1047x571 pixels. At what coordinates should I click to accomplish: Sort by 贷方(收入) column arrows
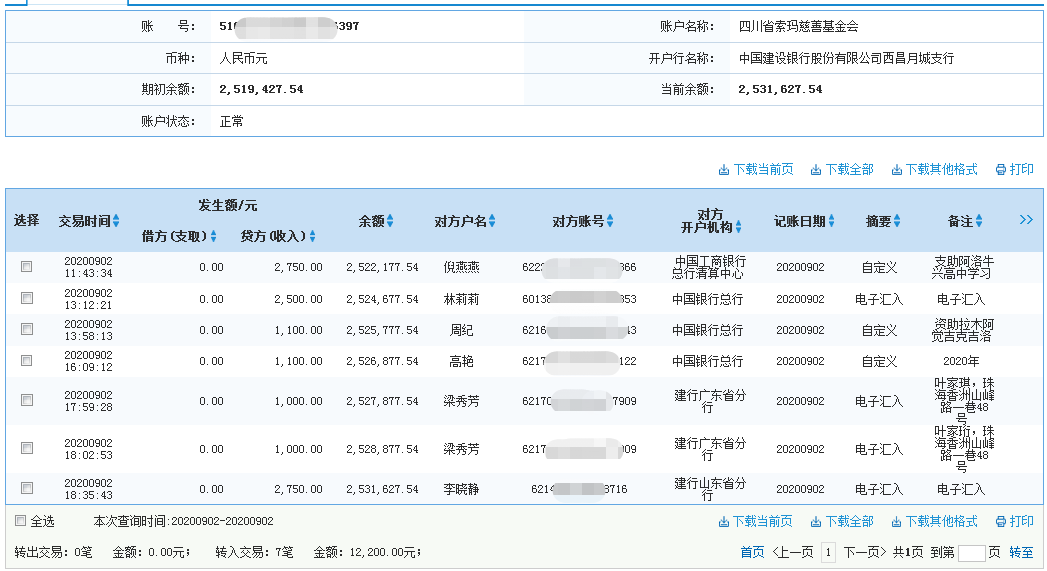coord(312,236)
